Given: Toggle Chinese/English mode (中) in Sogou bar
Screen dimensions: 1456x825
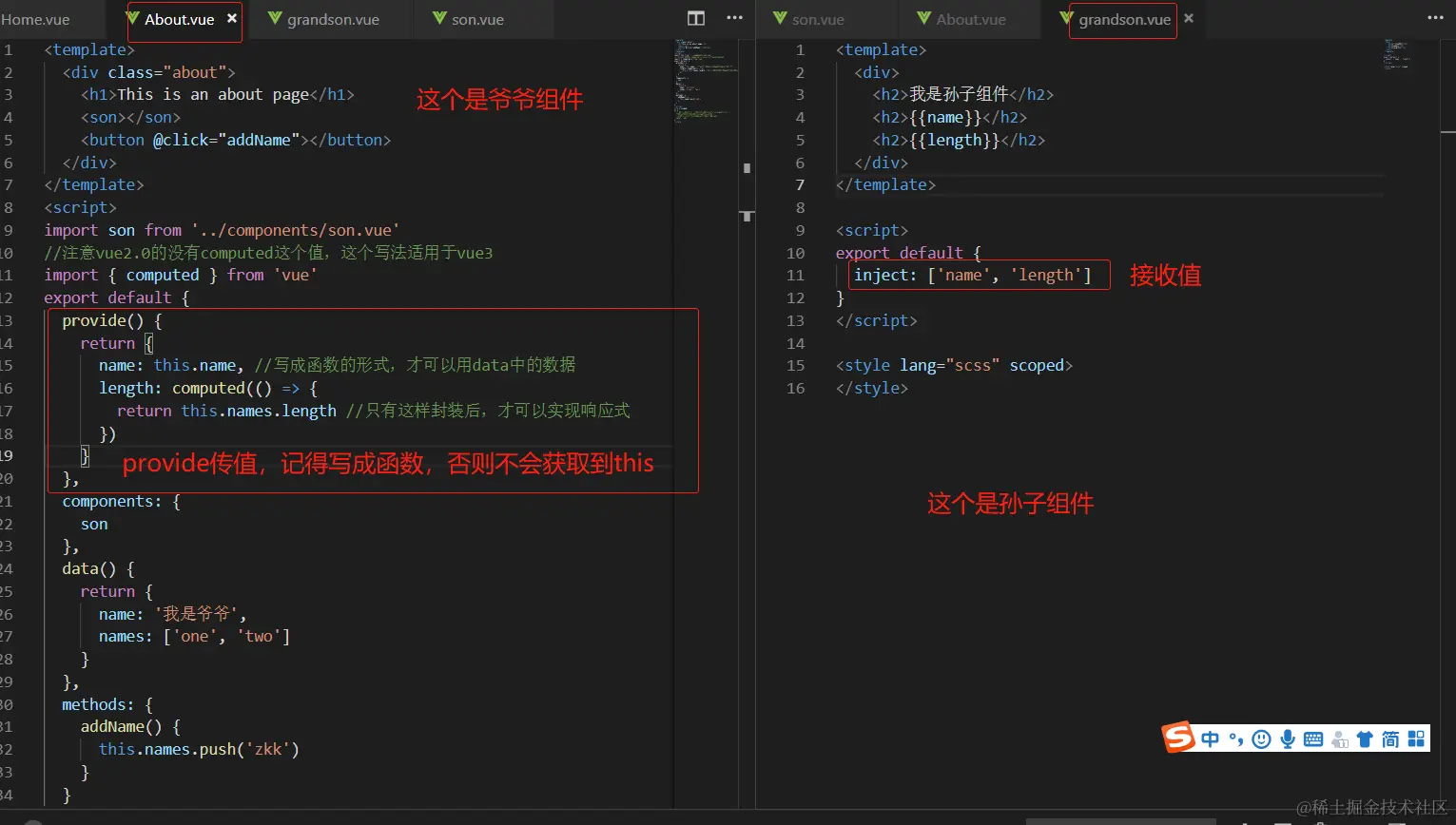Looking at the screenshot, I should [x=1210, y=739].
